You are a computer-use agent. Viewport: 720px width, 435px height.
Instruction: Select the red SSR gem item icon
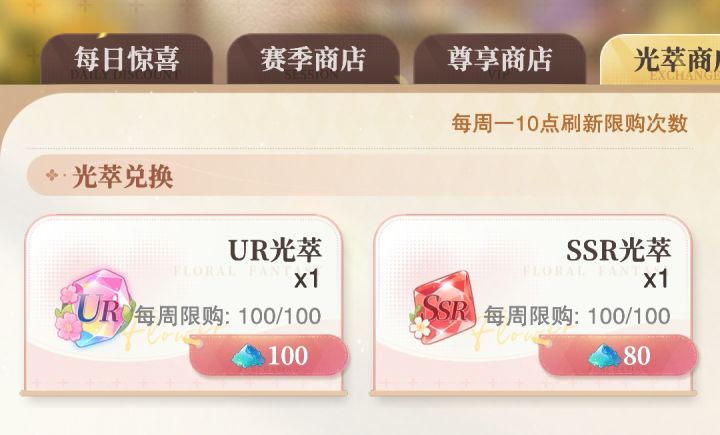[x=442, y=307]
